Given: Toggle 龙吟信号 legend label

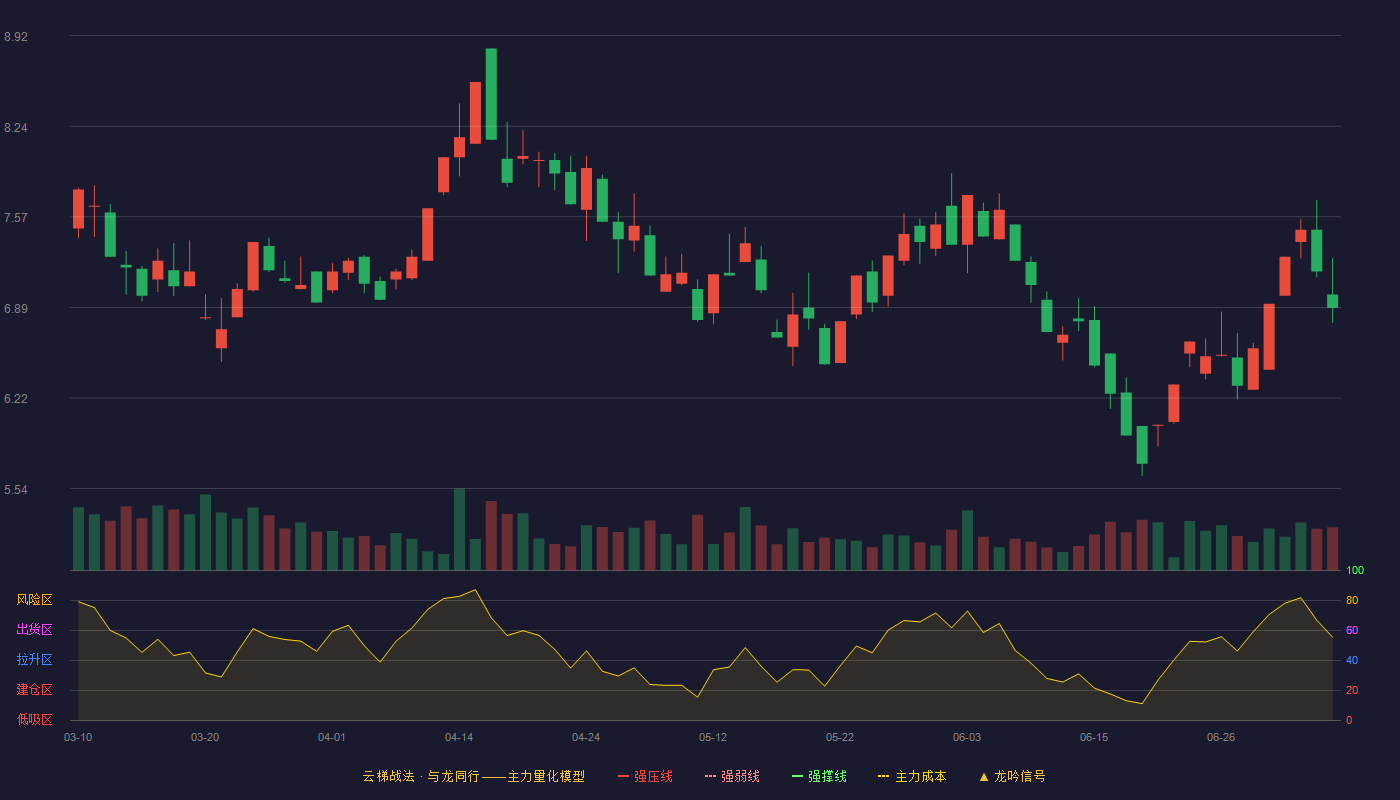Looking at the screenshot, I should [1020, 776].
